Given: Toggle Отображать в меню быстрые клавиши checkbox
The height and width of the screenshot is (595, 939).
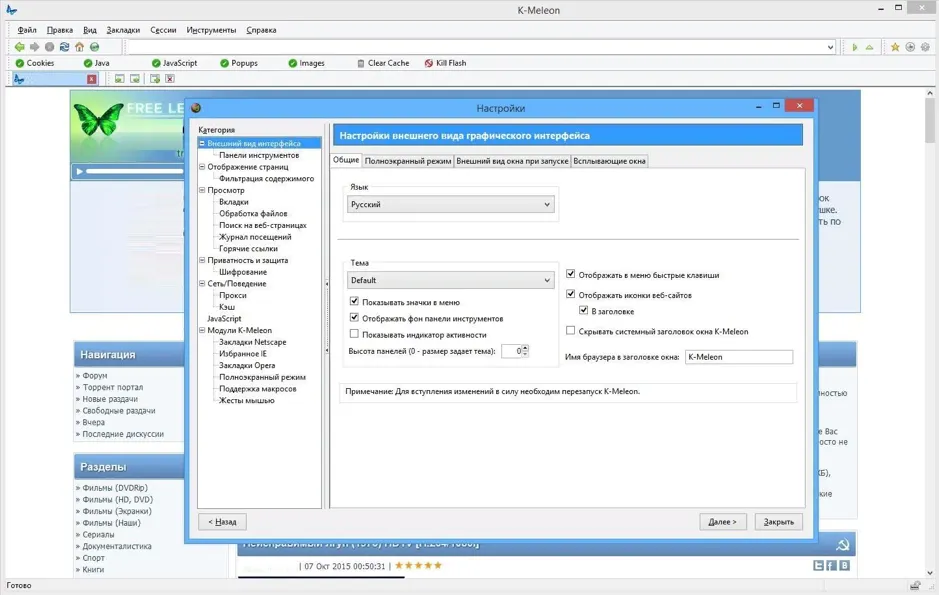Looking at the screenshot, I should (571, 274).
